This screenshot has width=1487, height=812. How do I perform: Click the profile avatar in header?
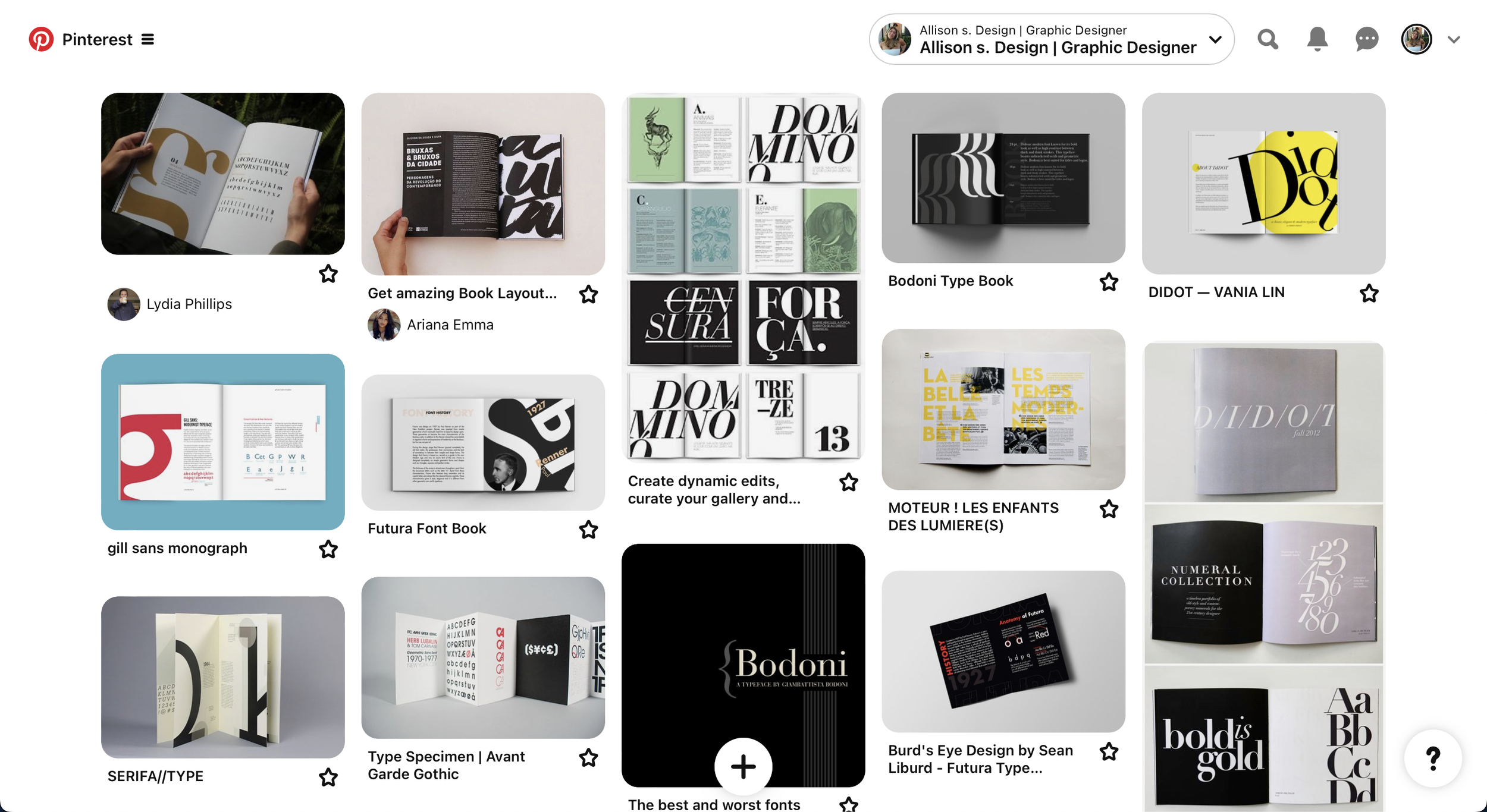pos(1416,39)
